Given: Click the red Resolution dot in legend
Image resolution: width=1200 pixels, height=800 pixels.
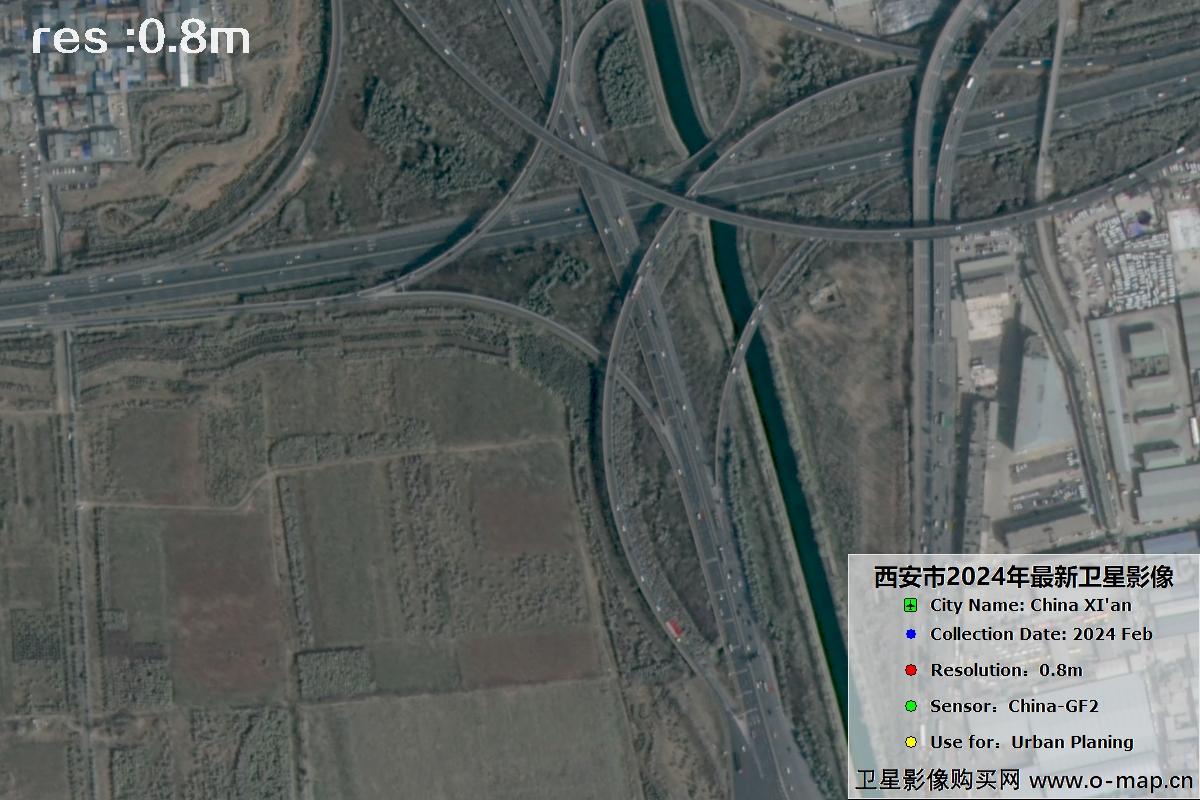Looking at the screenshot, I should pos(910,670).
